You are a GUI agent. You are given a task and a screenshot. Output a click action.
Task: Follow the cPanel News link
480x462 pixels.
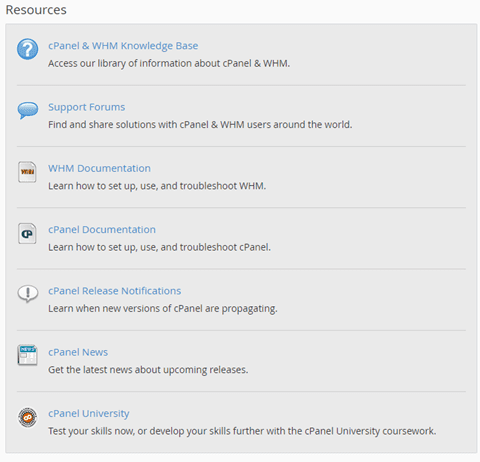[78, 352]
